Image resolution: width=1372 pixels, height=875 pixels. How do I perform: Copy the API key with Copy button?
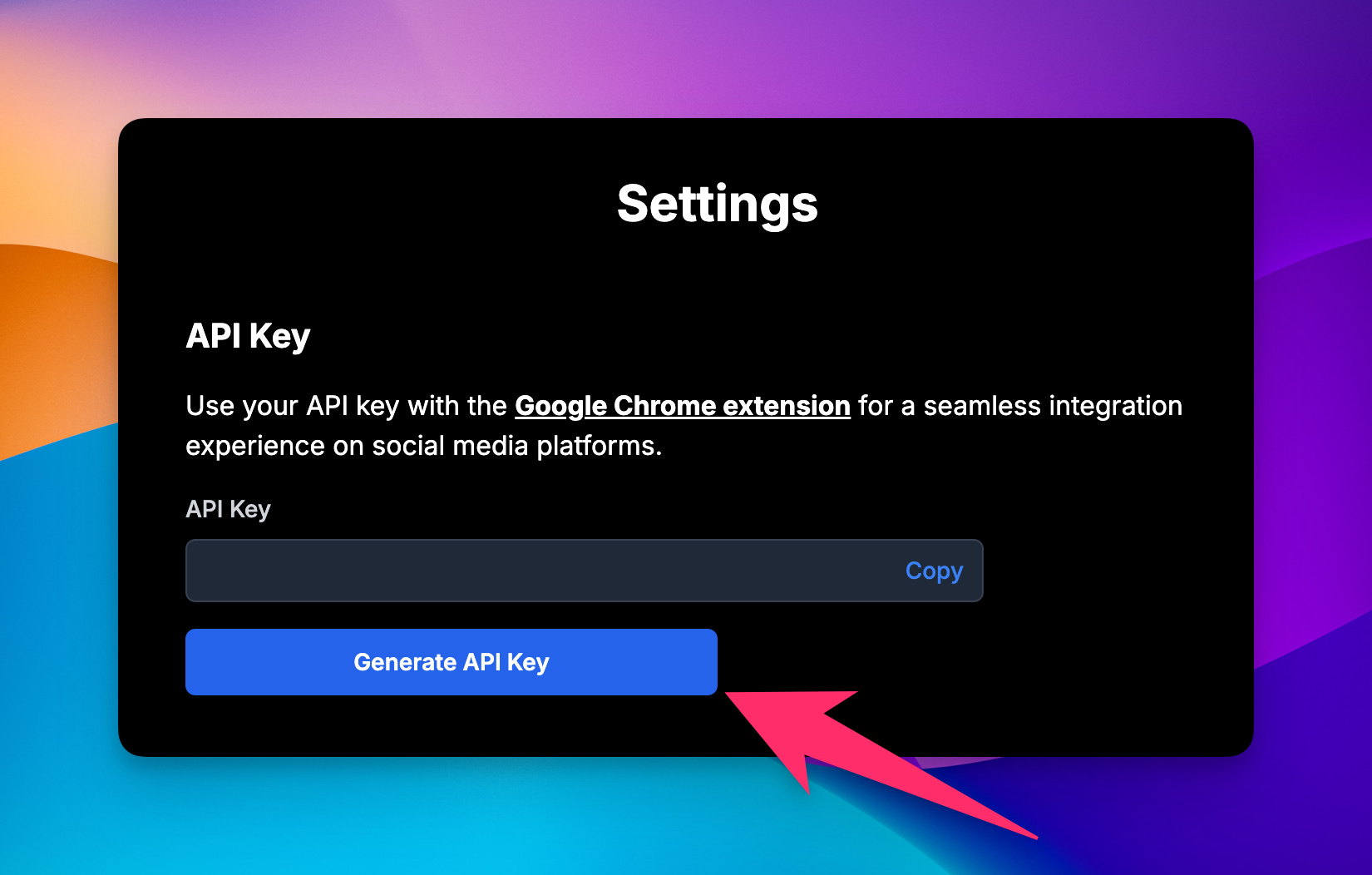(x=934, y=571)
